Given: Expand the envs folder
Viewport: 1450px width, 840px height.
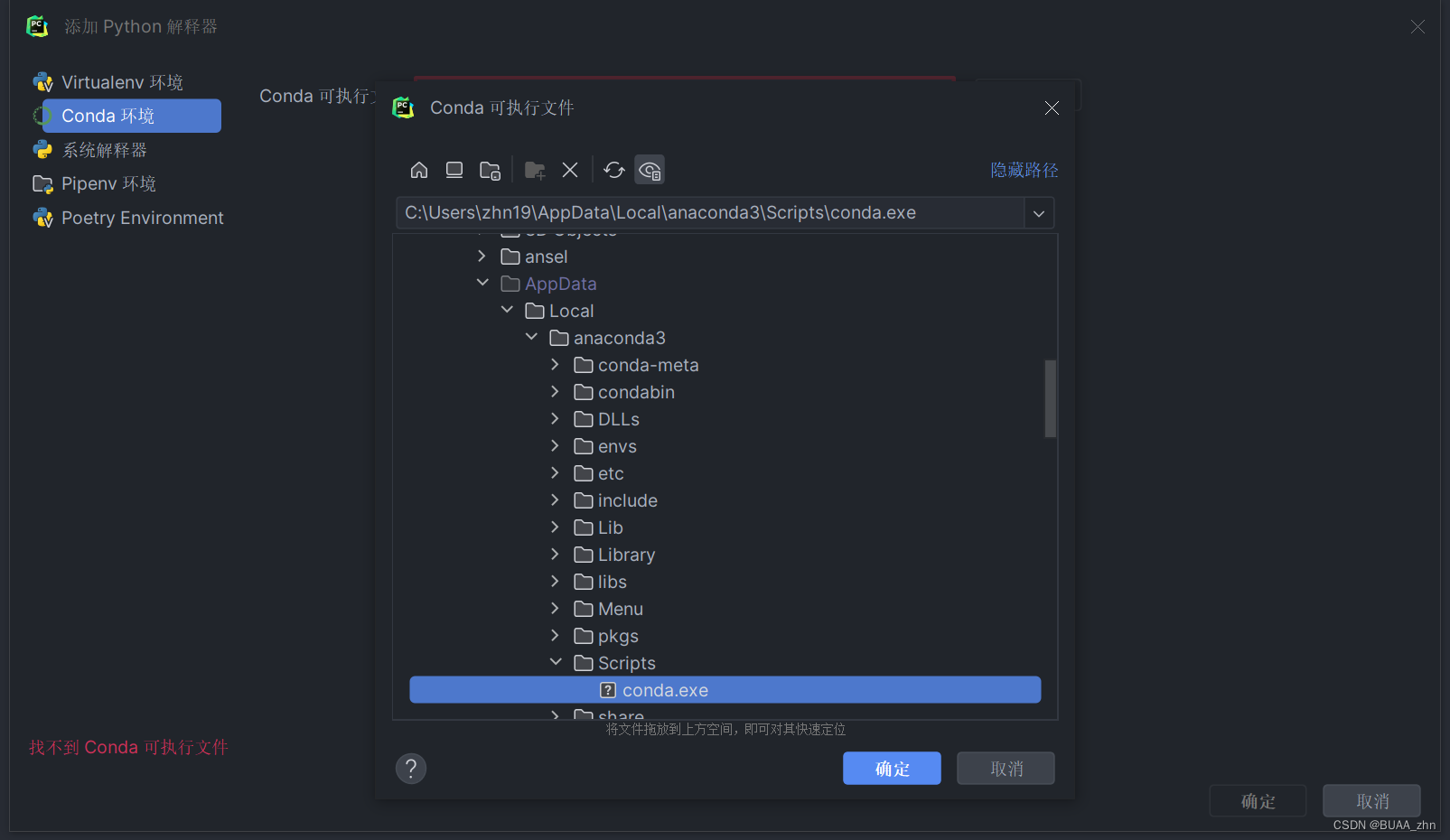Looking at the screenshot, I should [x=555, y=445].
